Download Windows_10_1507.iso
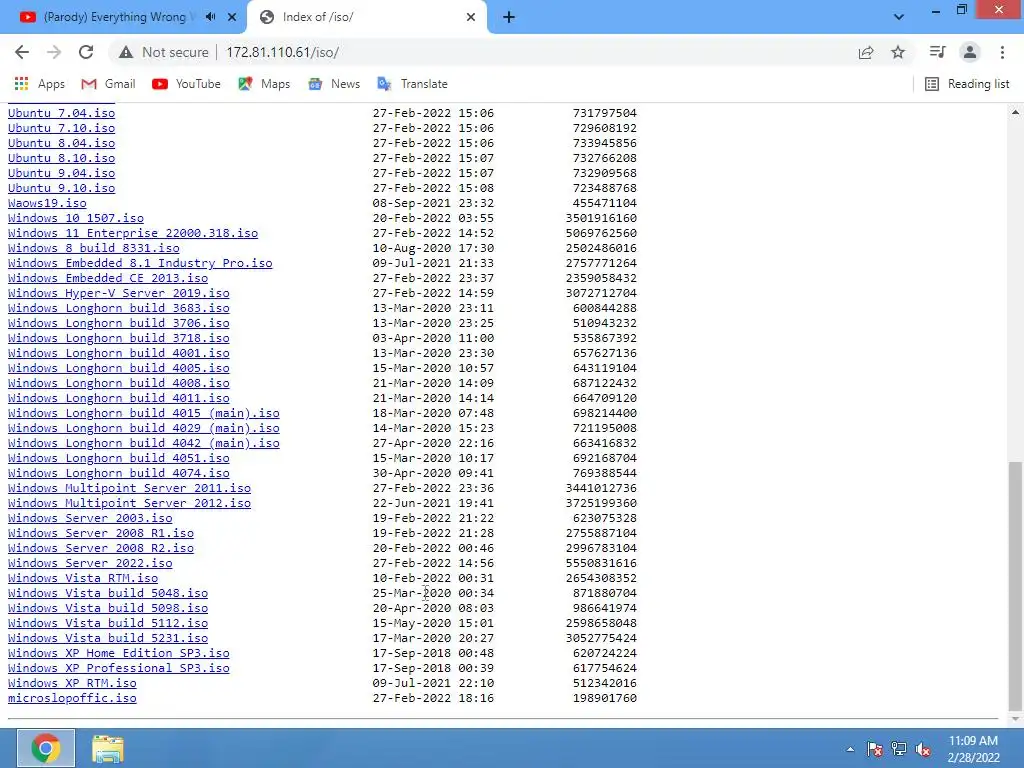 click(76, 218)
